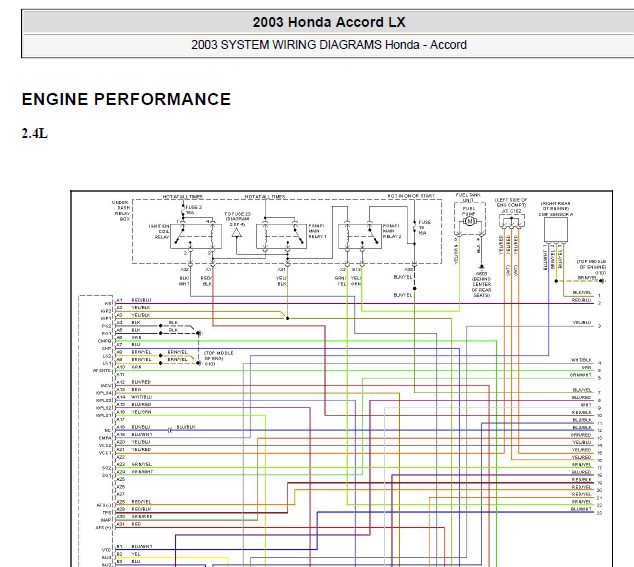Click the 'VTC' terminal name

point(106,550)
